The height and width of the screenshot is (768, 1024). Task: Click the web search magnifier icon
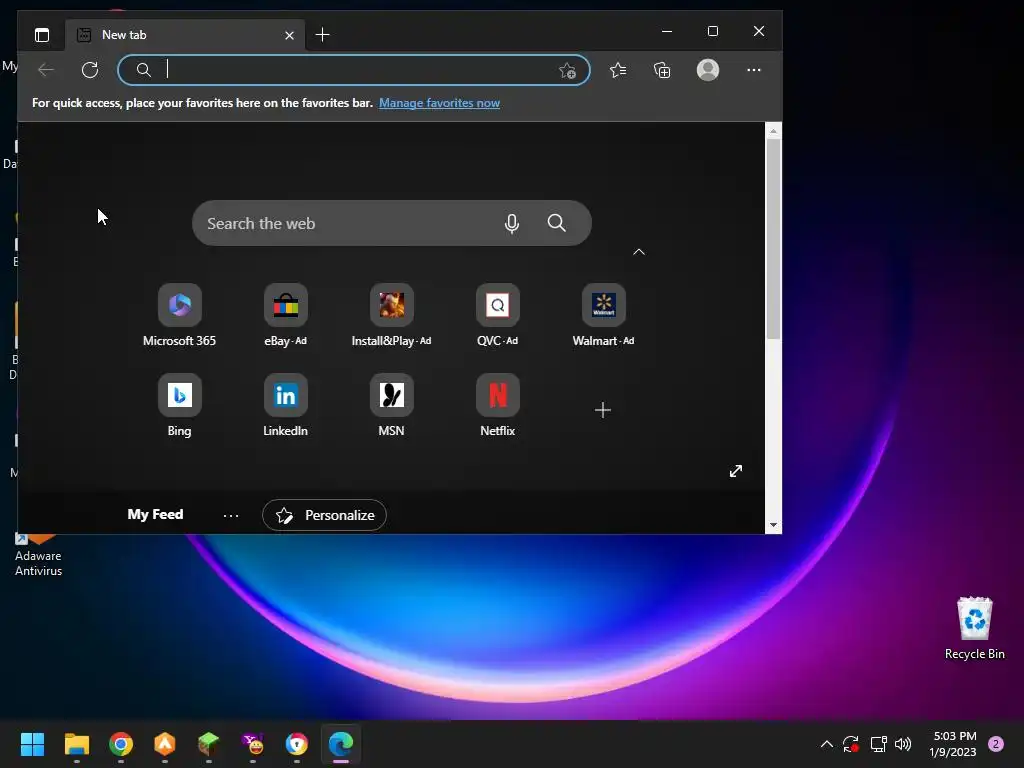coord(556,223)
